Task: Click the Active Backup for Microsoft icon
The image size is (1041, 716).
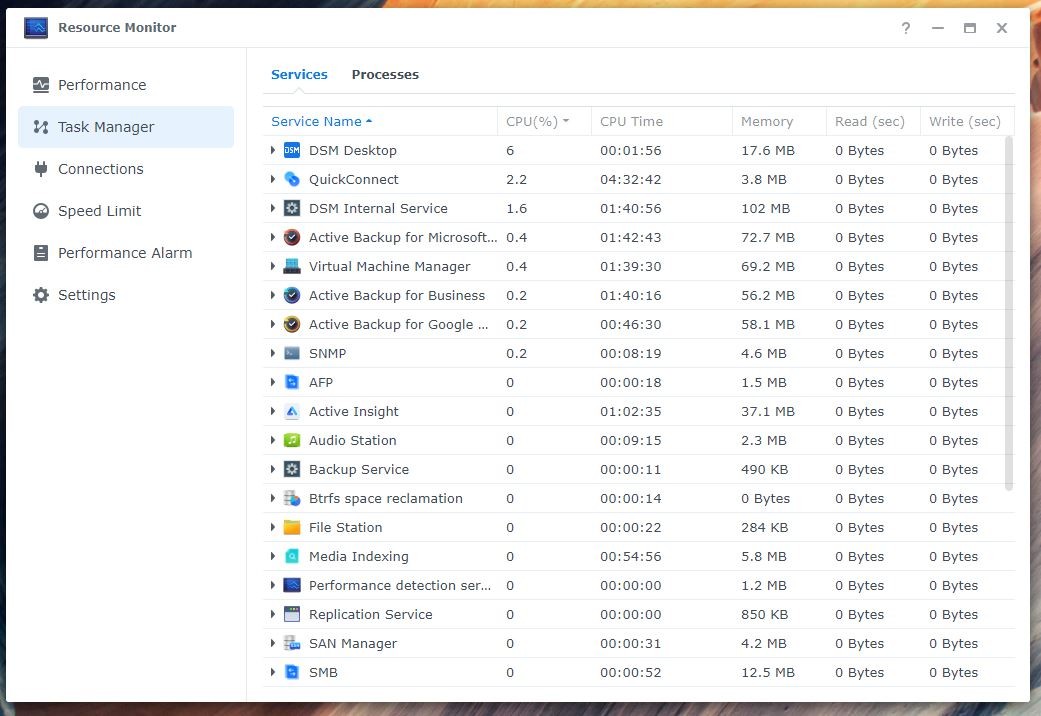Action: pyautogui.click(x=291, y=237)
